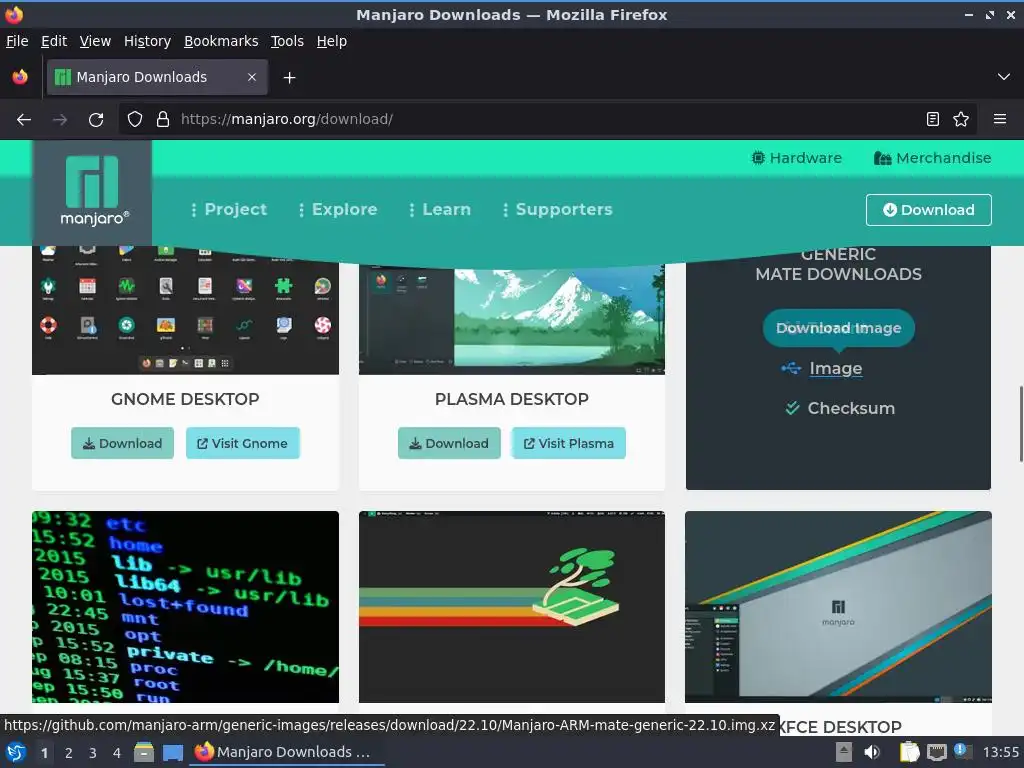Click the GNOME desktop screenshot thumbnail
Viewport: 1024px width, 768px height.
click(185, 310)
